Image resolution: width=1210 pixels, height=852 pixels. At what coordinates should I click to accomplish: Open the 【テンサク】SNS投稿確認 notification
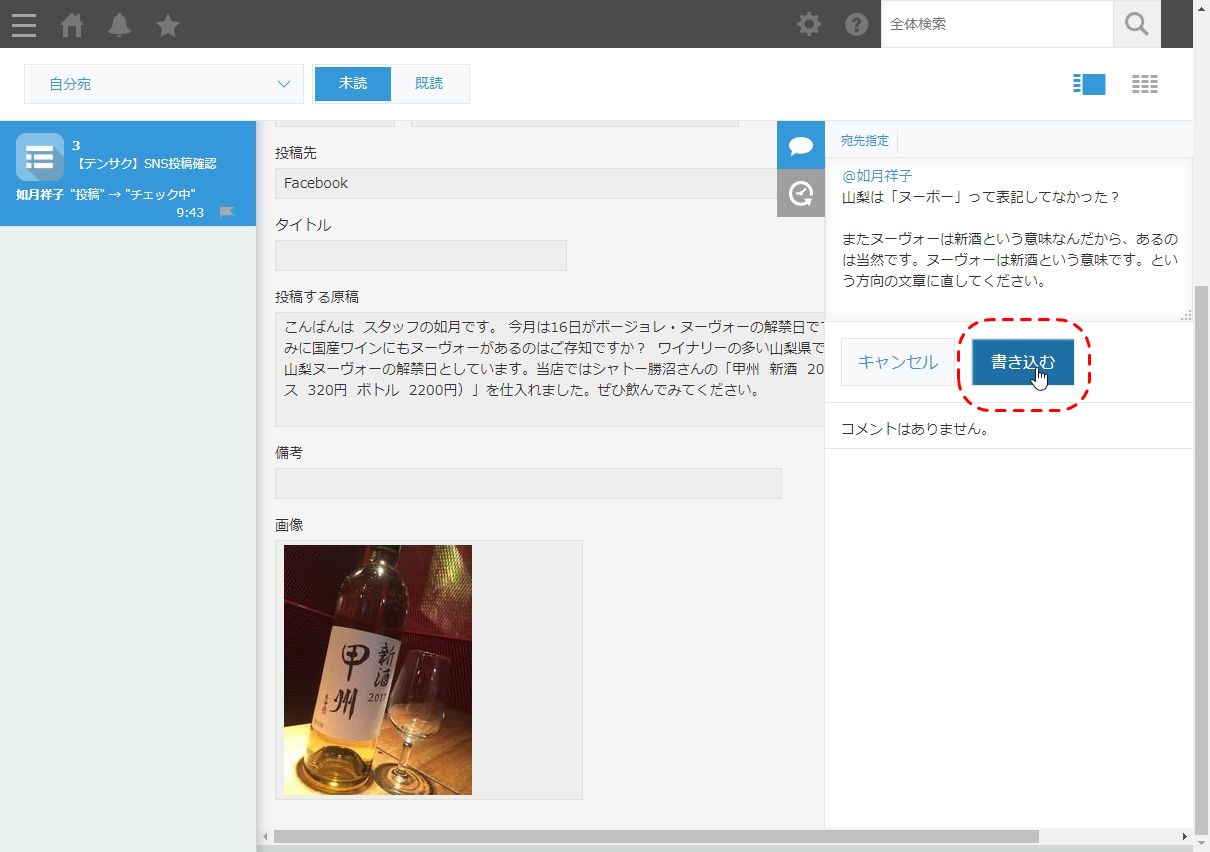coord(128,174)
